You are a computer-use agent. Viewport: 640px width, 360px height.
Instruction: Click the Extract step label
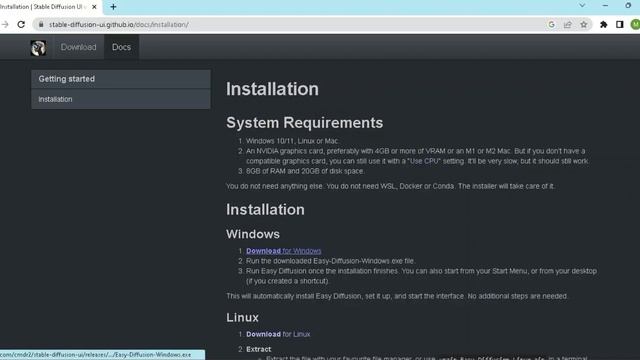point(258,349)
